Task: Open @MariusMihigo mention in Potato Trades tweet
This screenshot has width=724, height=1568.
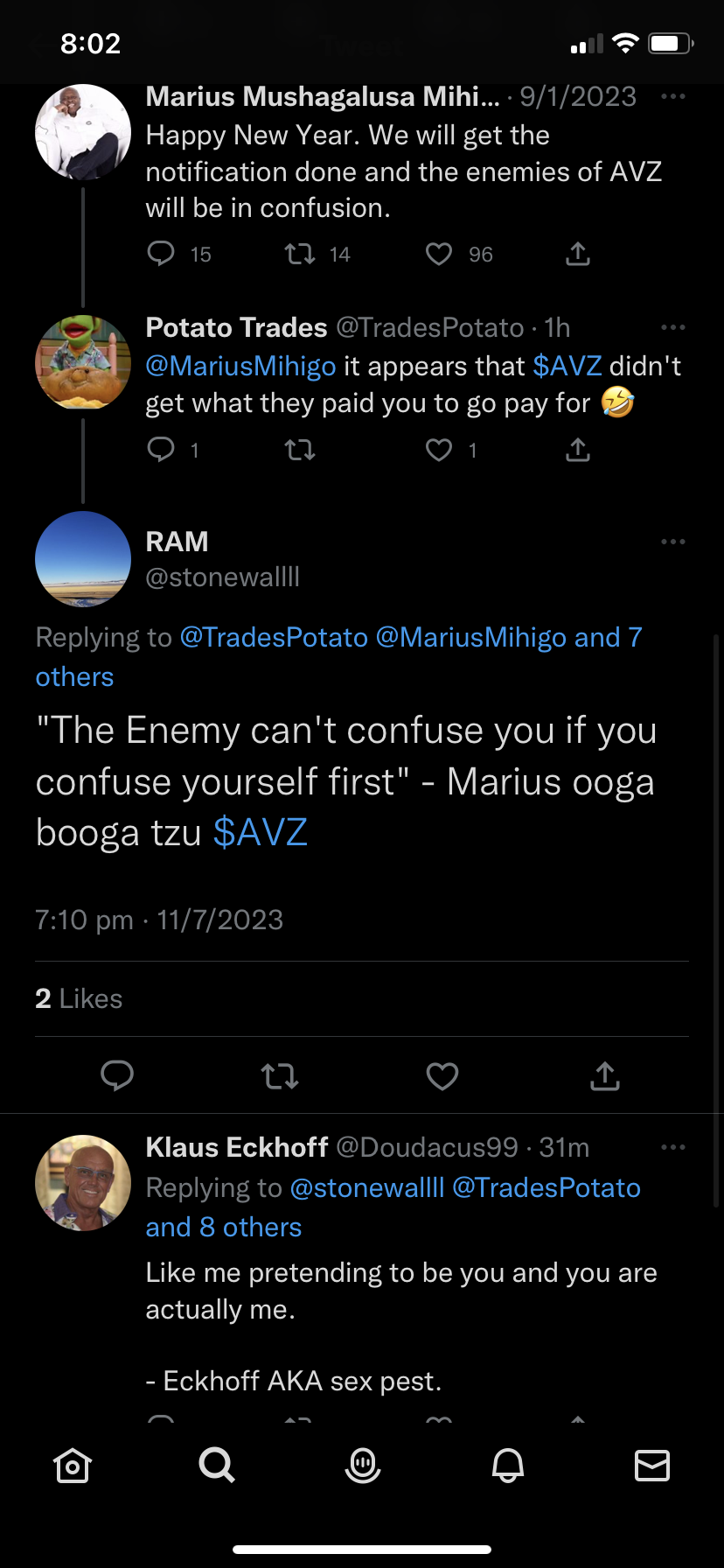Action: click(x=240, y=366)
